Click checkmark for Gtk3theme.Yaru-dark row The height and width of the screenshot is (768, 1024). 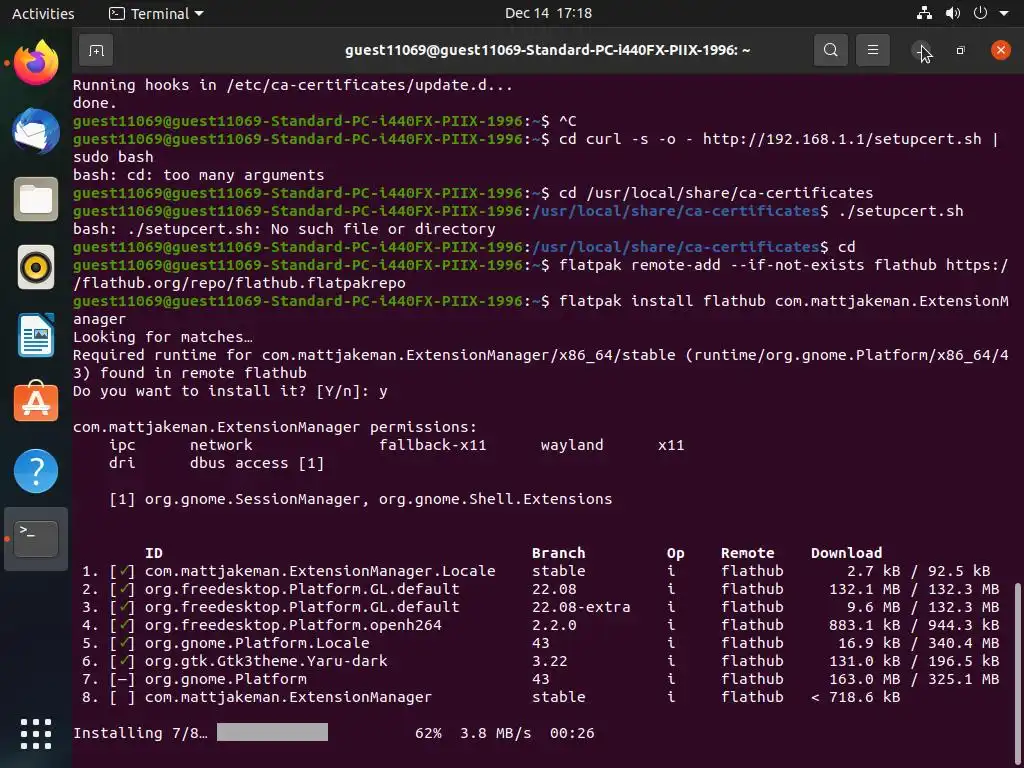[x=123, y=661]
